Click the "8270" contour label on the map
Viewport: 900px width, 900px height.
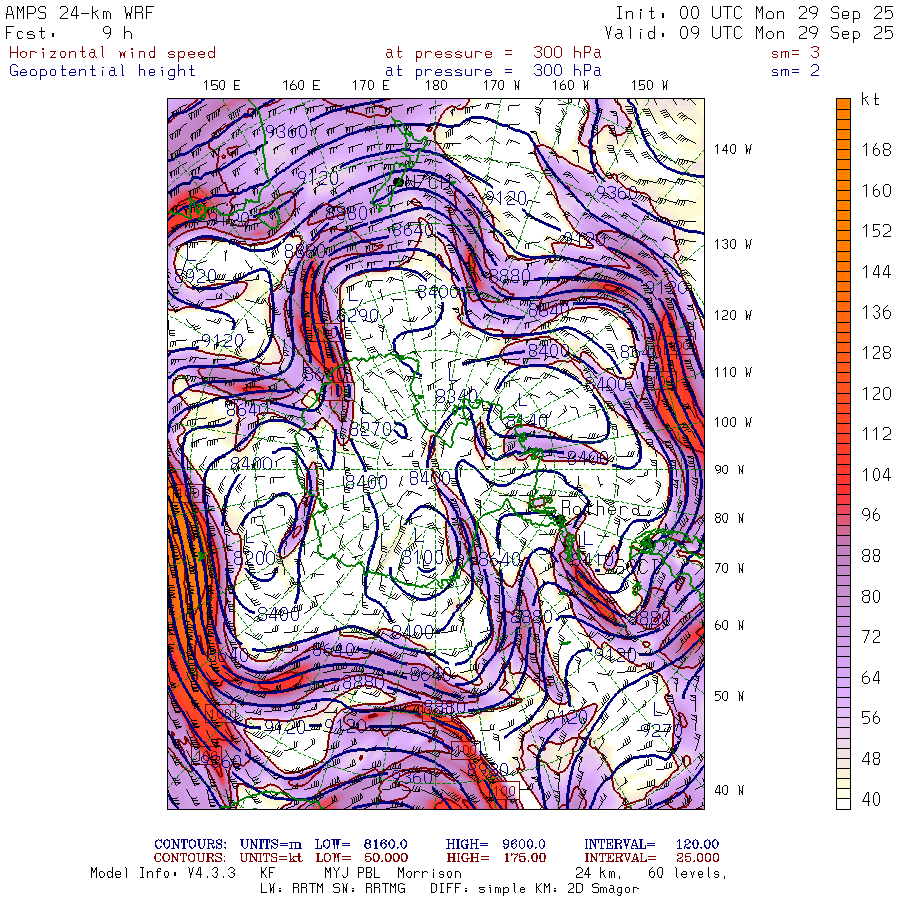(371, 429)
